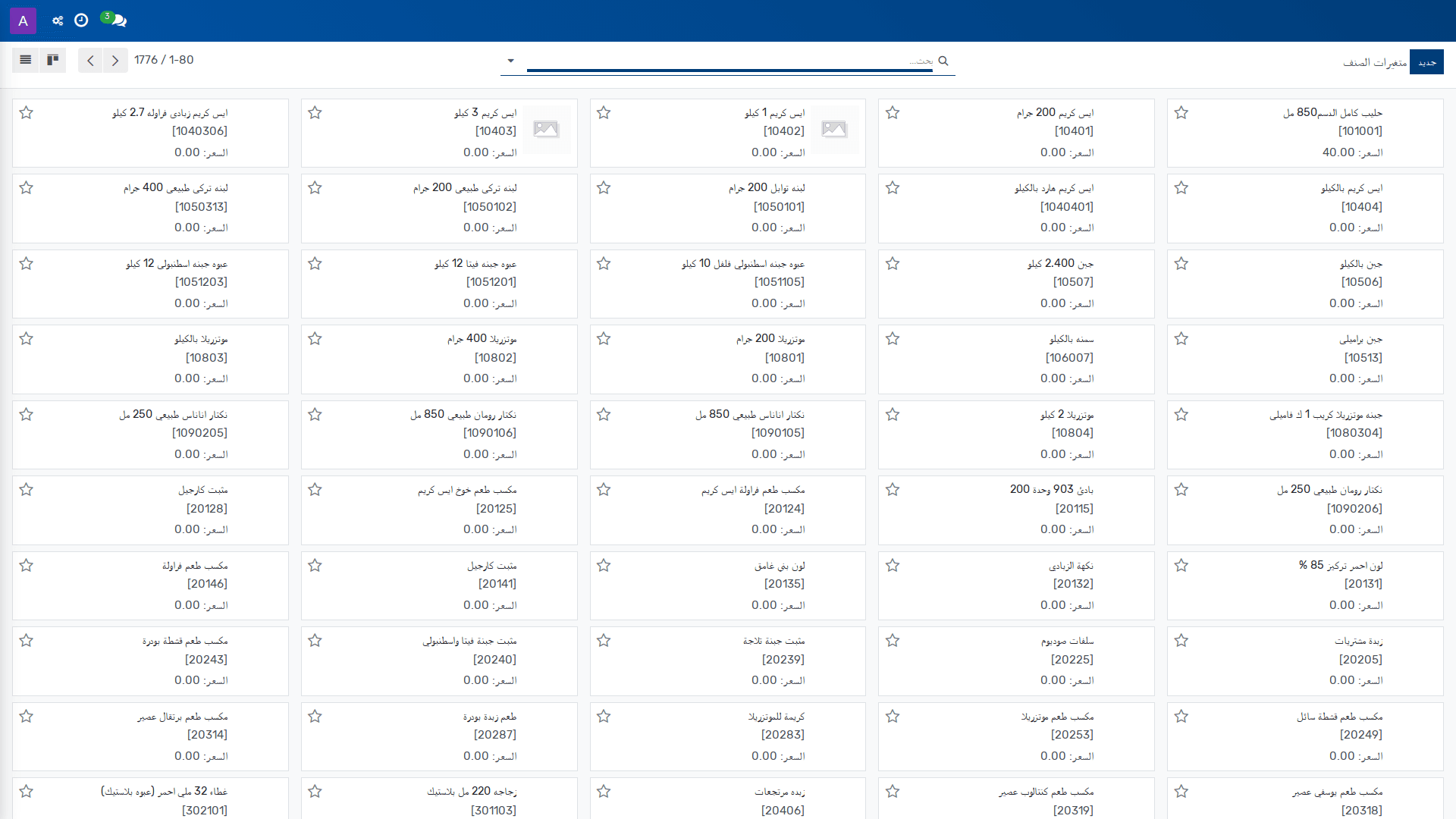Toggle favorite star for product [10401]

pyautogui.click(x=893, y=113)
